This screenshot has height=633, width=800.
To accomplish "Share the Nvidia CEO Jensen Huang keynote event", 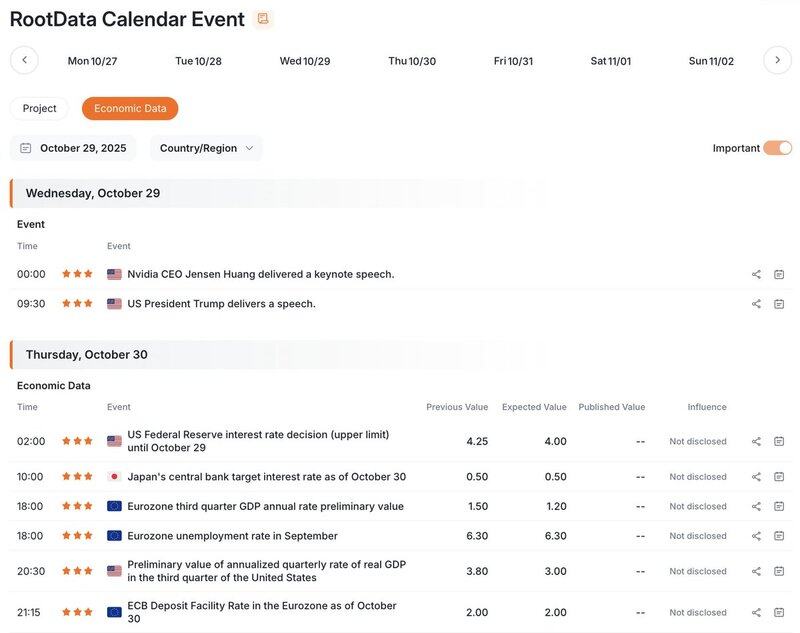I will click(x=756, y=274).
